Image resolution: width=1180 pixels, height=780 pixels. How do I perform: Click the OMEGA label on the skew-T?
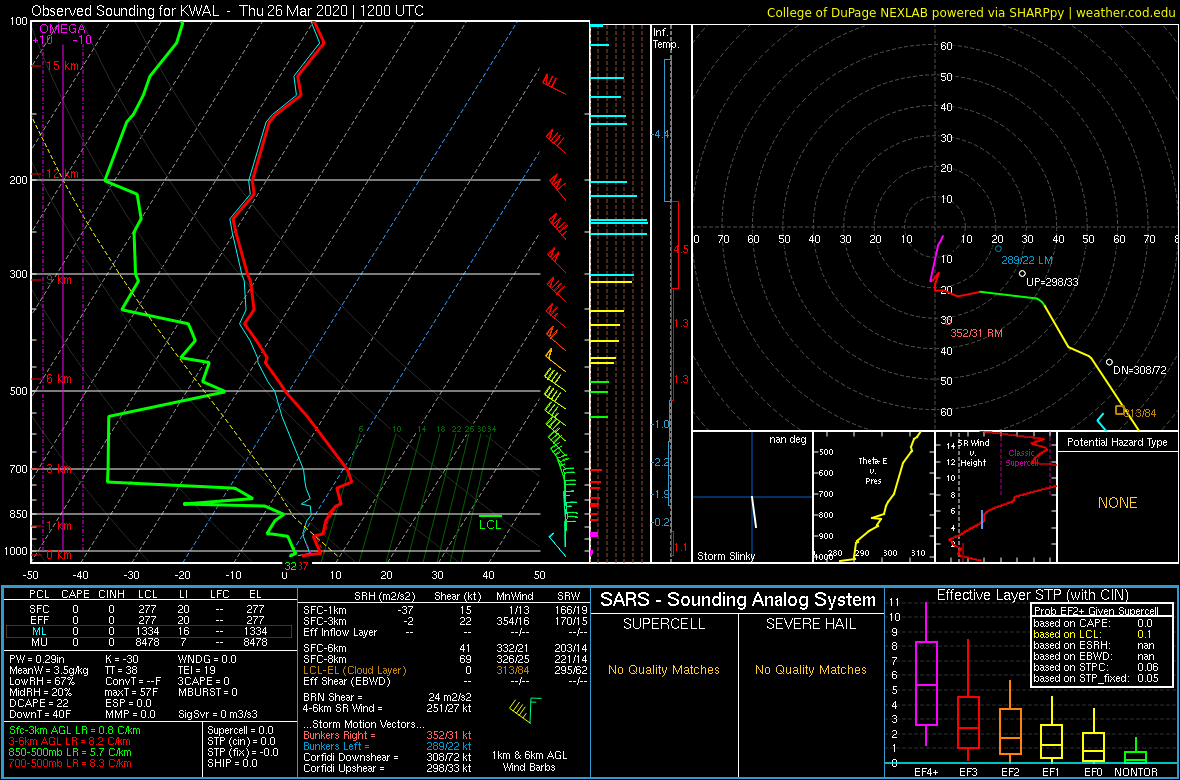click(x=62, y=29)
